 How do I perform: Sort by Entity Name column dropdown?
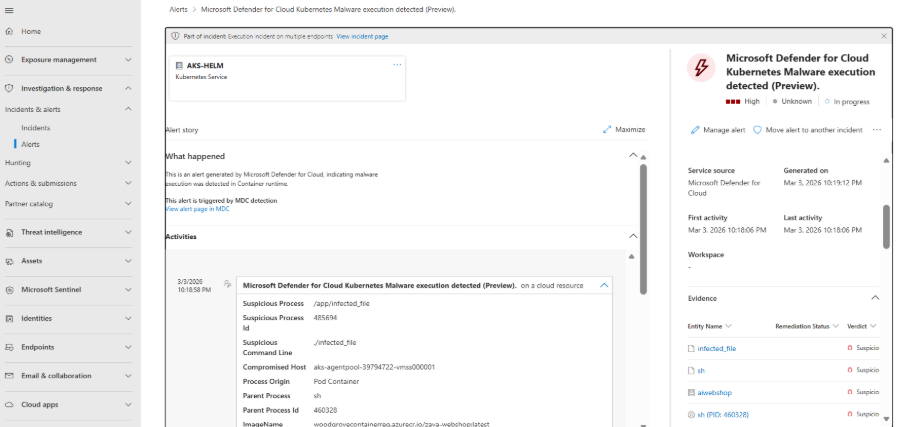pos(729,326)
